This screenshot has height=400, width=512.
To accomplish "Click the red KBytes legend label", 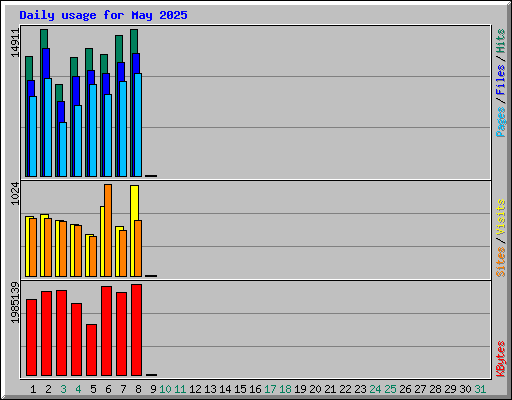I will (501, 359).
